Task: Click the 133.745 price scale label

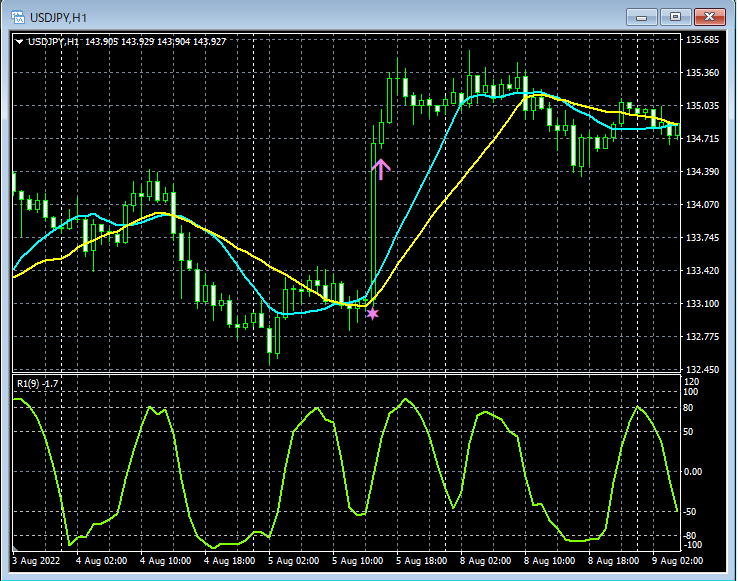Action: (x=702, y=237)
